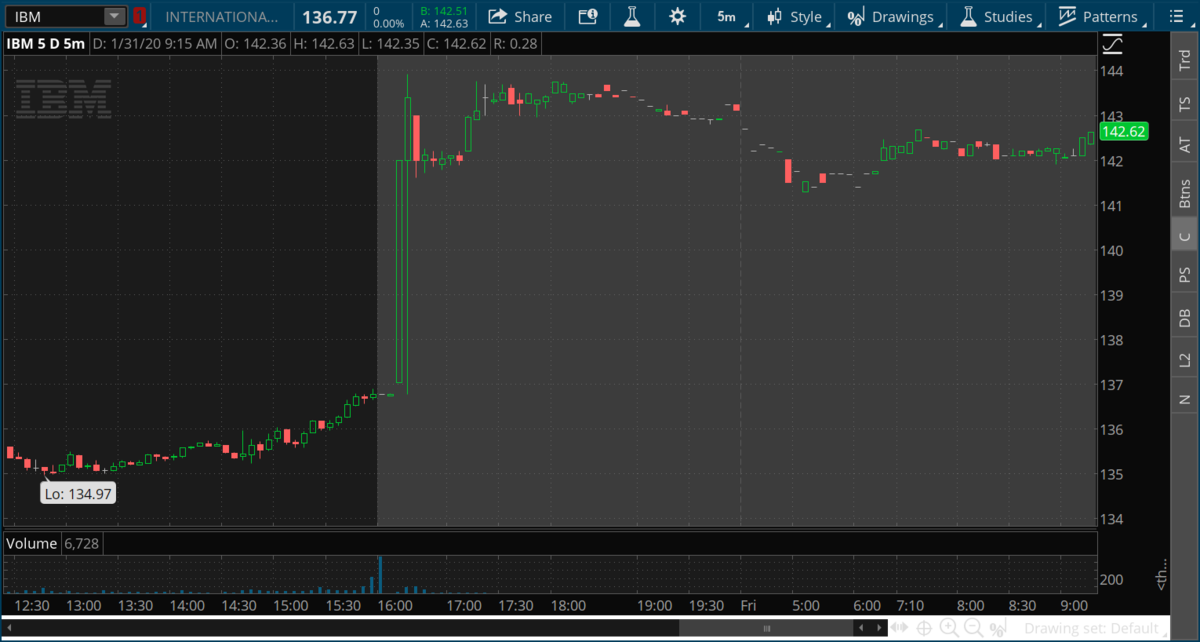Open the flask quick study icon
Image resolution: width=1200 pixels, height=642 pixels.
[x=632, y=16]
